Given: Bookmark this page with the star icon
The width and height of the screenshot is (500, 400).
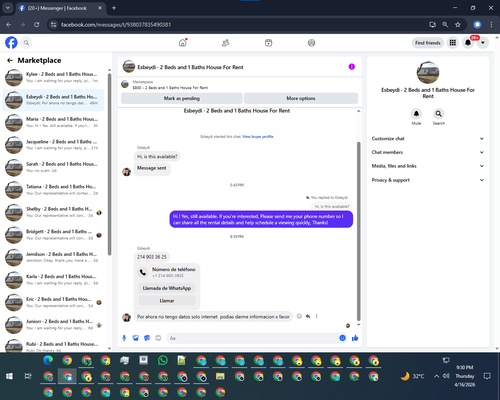Looking at the screenshot, I should coord(458,24).
